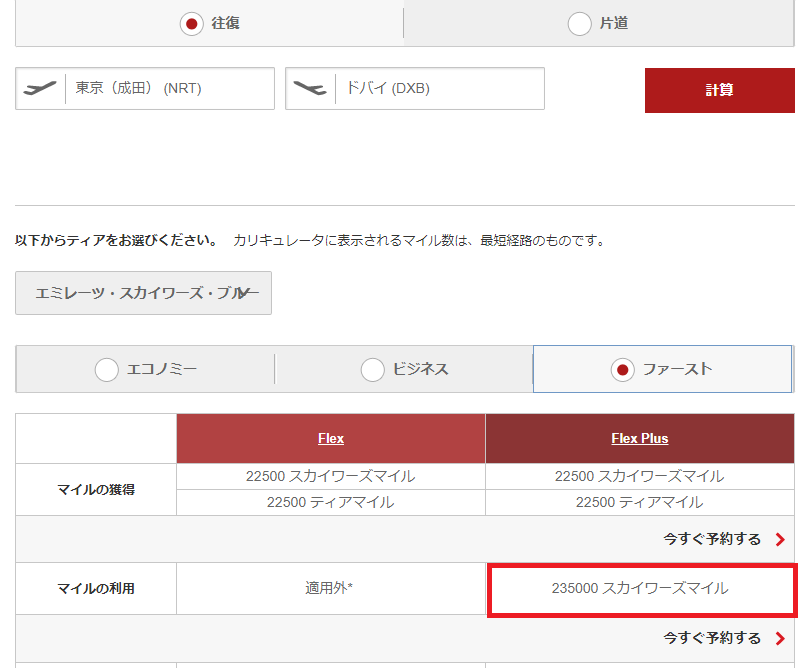This screenshot has width=812, height=668.
Task: Open the エミレーツ・スカイワーズ・ブルー tier dropdown
Action: tap(143, 293)
